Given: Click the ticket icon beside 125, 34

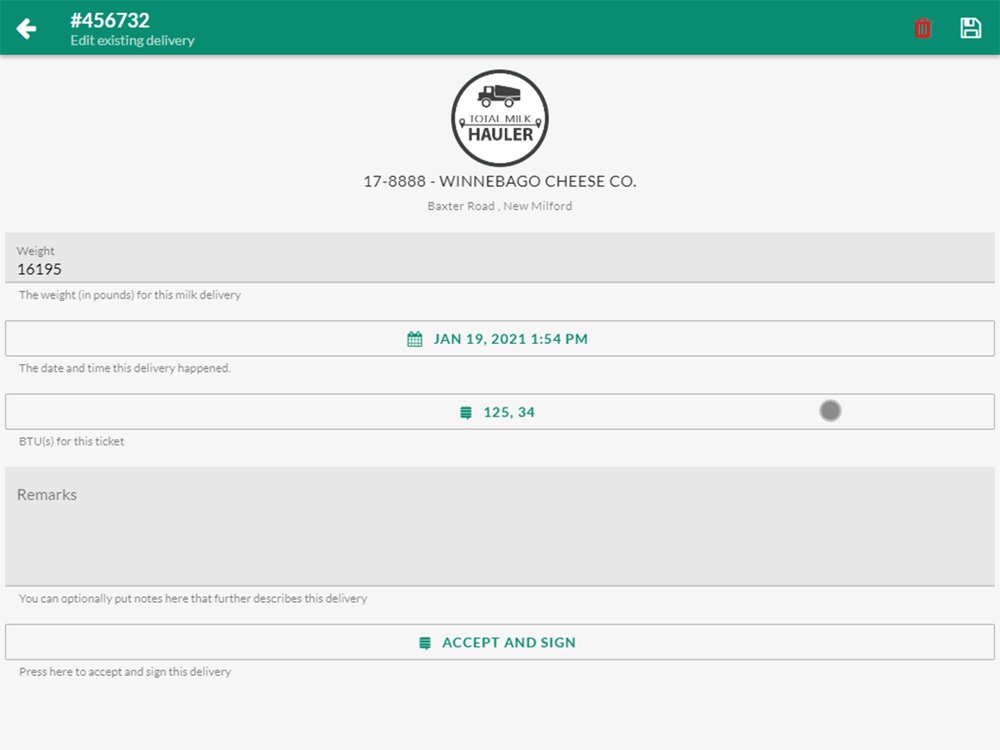Looking at the screenshot, I should [466, 413].
